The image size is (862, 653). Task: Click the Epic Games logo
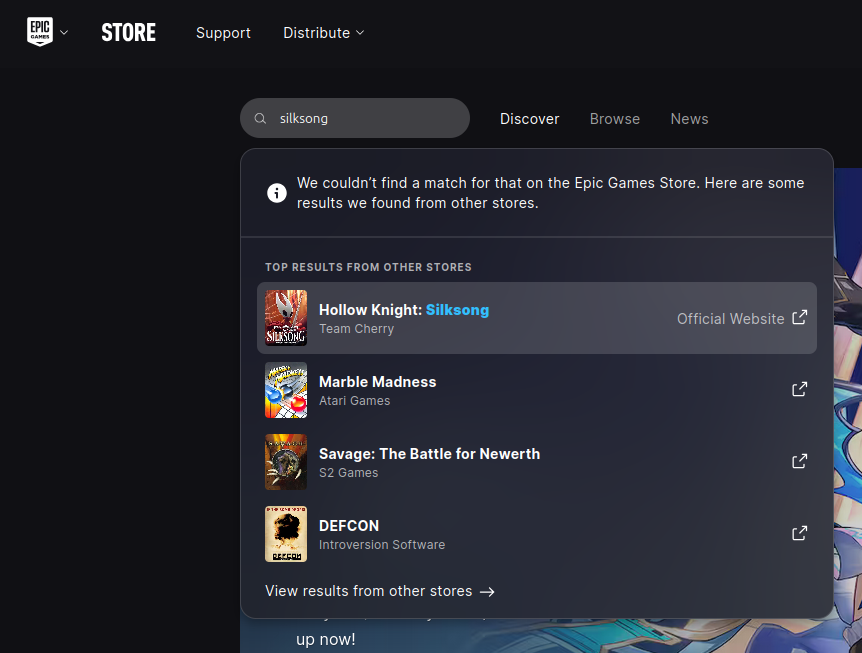tap(40, 32)
